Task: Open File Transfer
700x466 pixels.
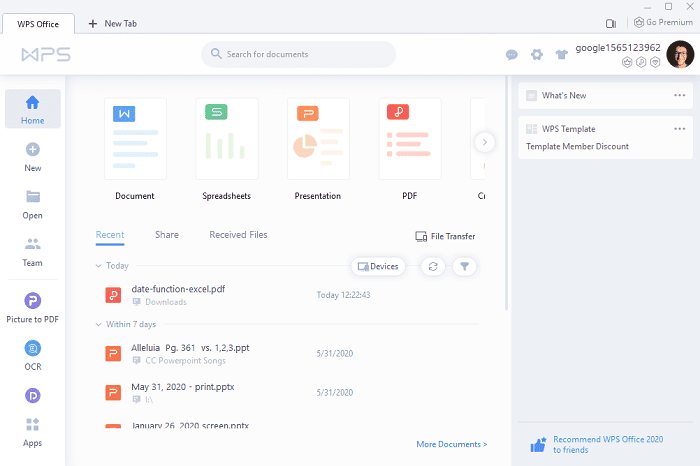Action: coord(445,236)
